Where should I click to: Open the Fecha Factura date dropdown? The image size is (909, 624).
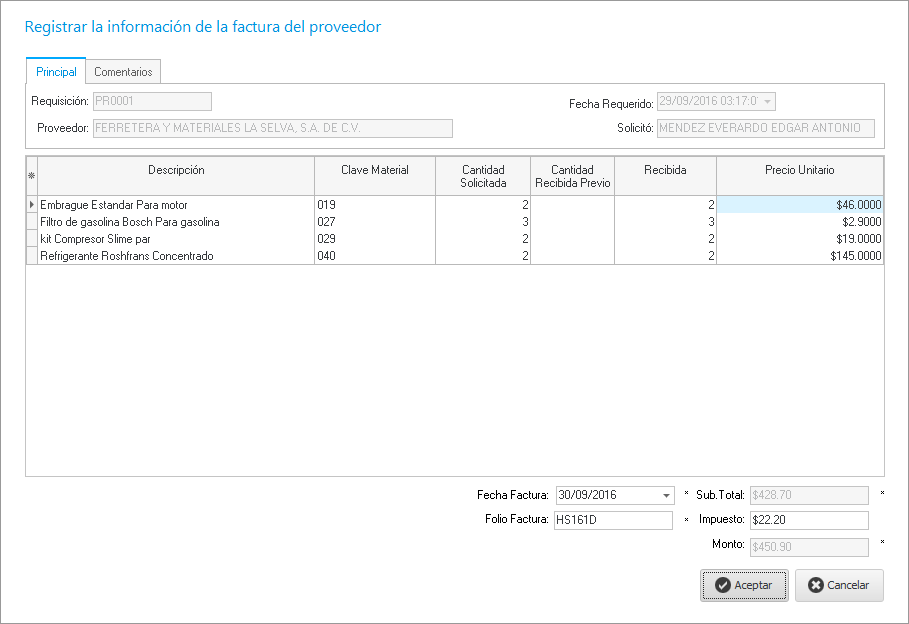[667, 495]
